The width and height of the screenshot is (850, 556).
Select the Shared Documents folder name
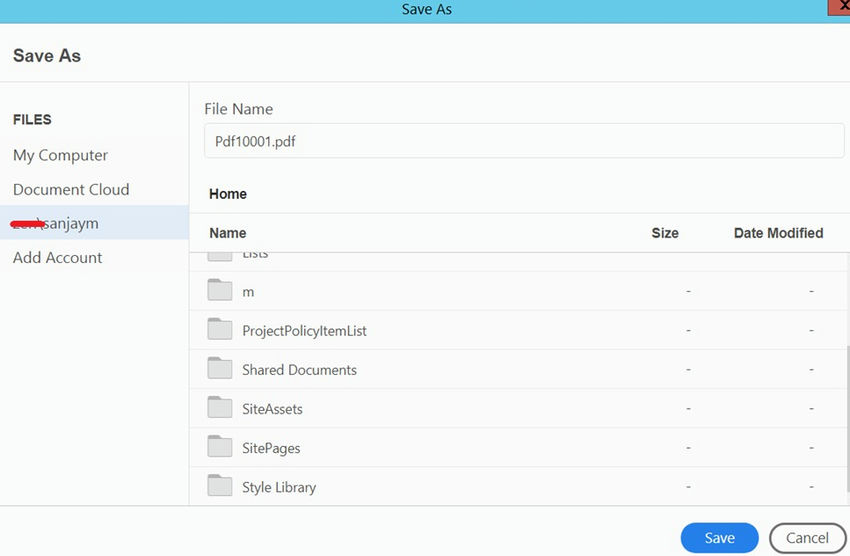pos(299,370)
